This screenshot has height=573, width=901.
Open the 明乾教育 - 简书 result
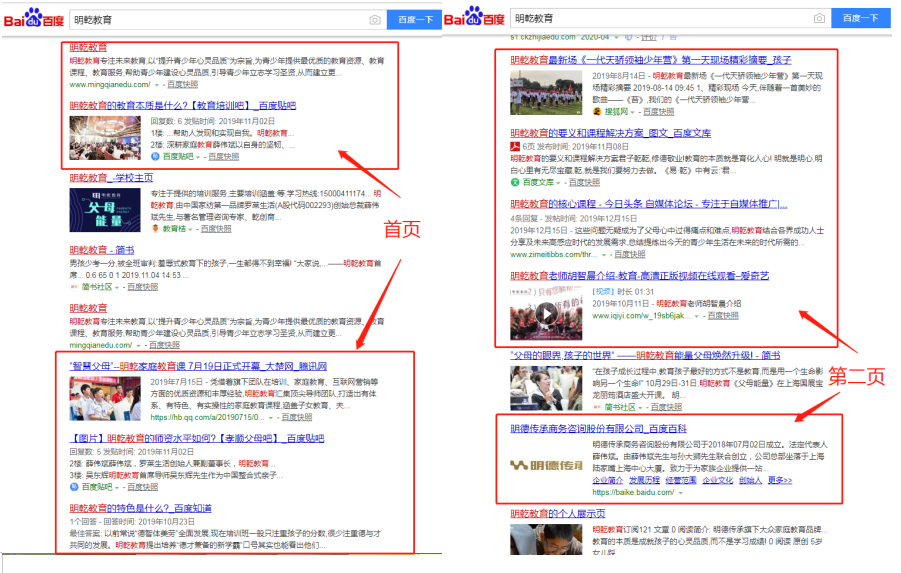pyautogui.click(x=102, y=250)
